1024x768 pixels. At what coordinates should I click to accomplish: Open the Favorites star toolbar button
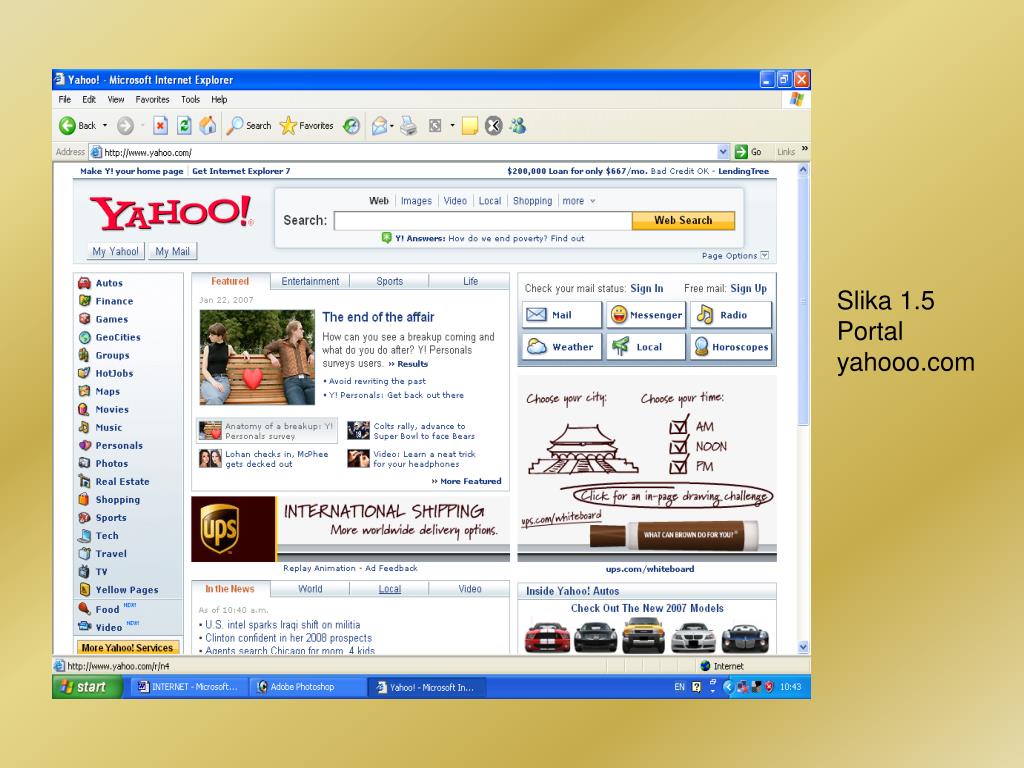pos(307,125)
